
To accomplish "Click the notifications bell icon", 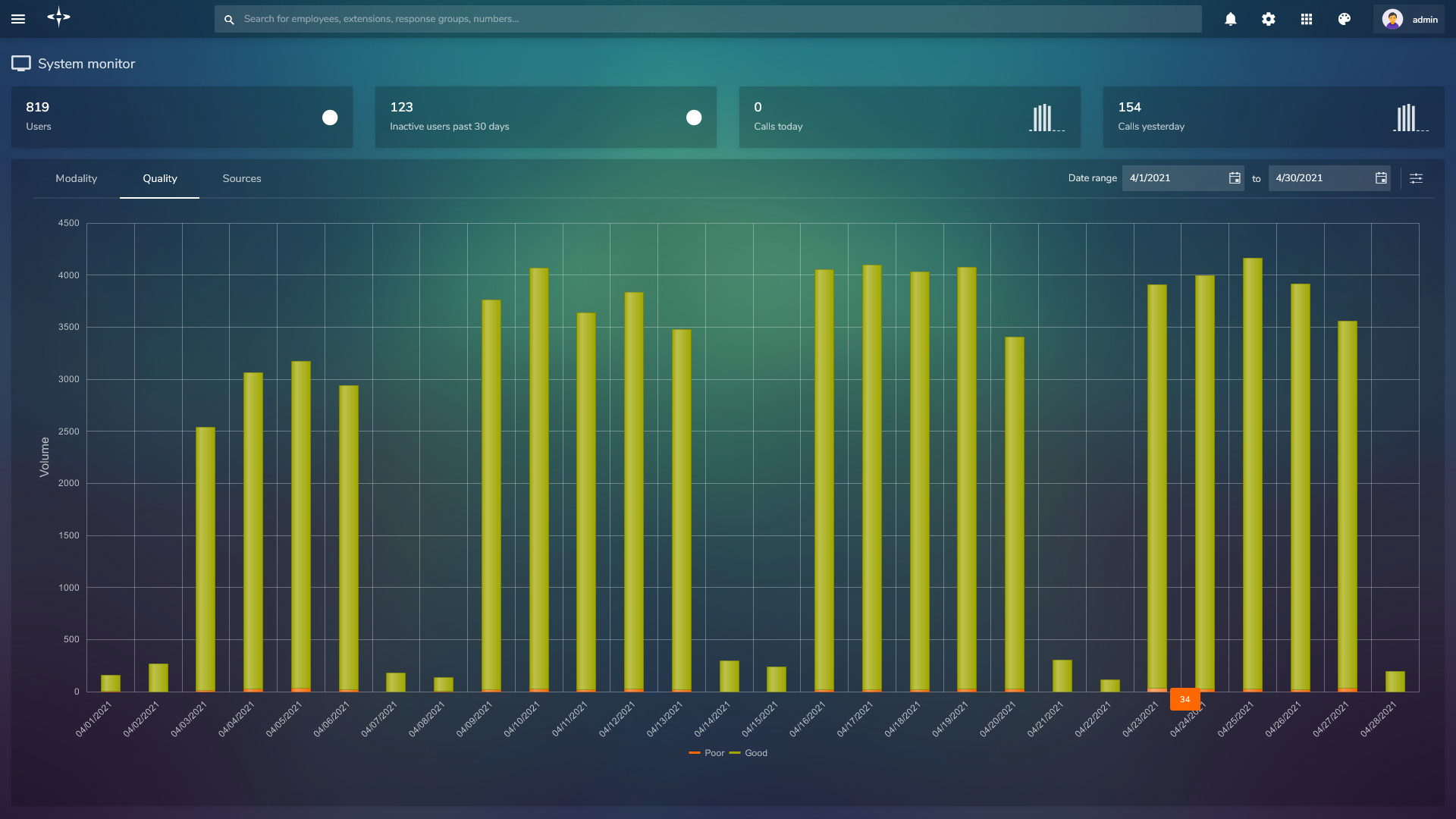I will 1230,19.
